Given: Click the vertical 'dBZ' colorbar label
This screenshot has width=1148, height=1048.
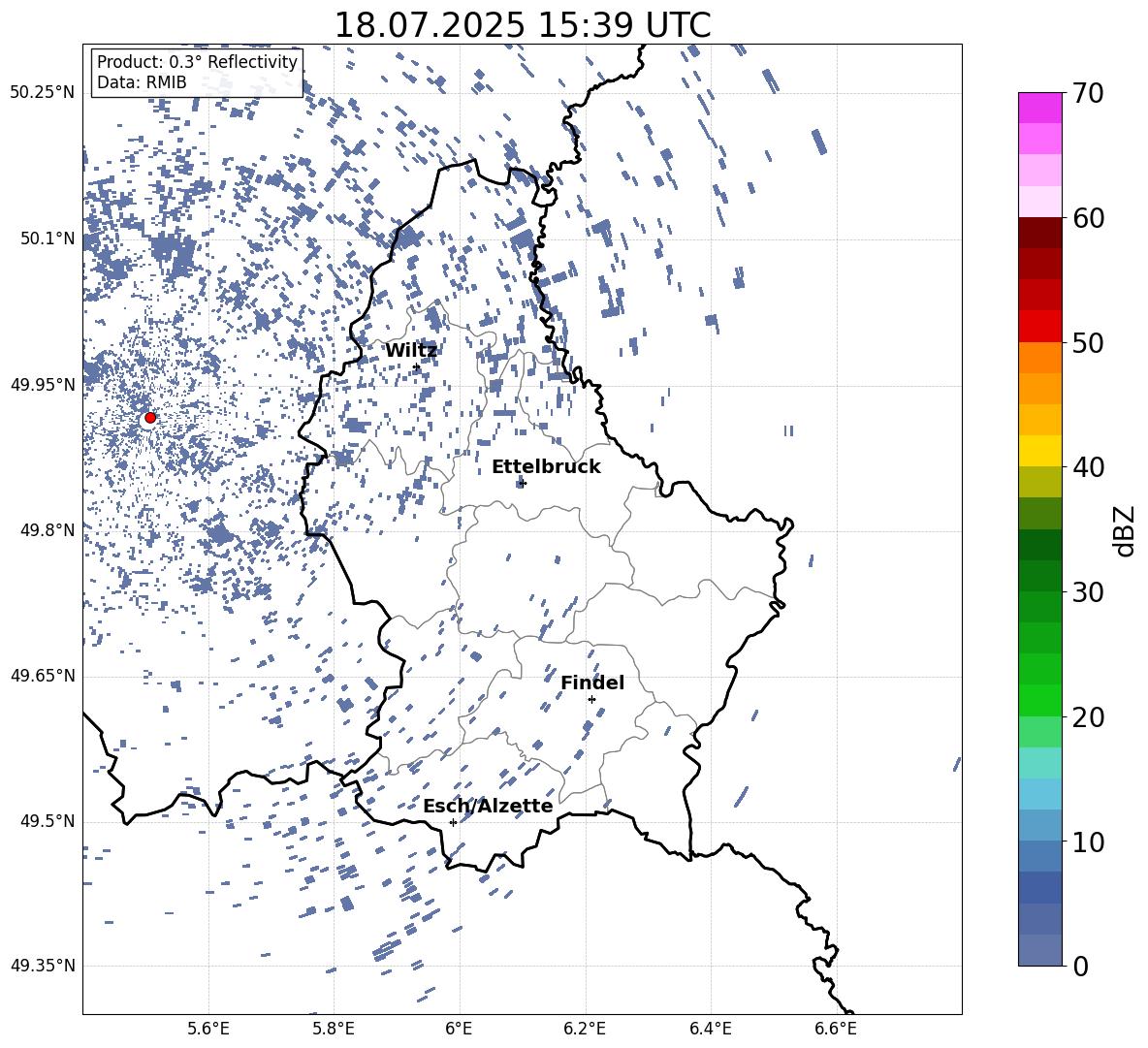Looking at the screenshot, I should [1126, 530].
